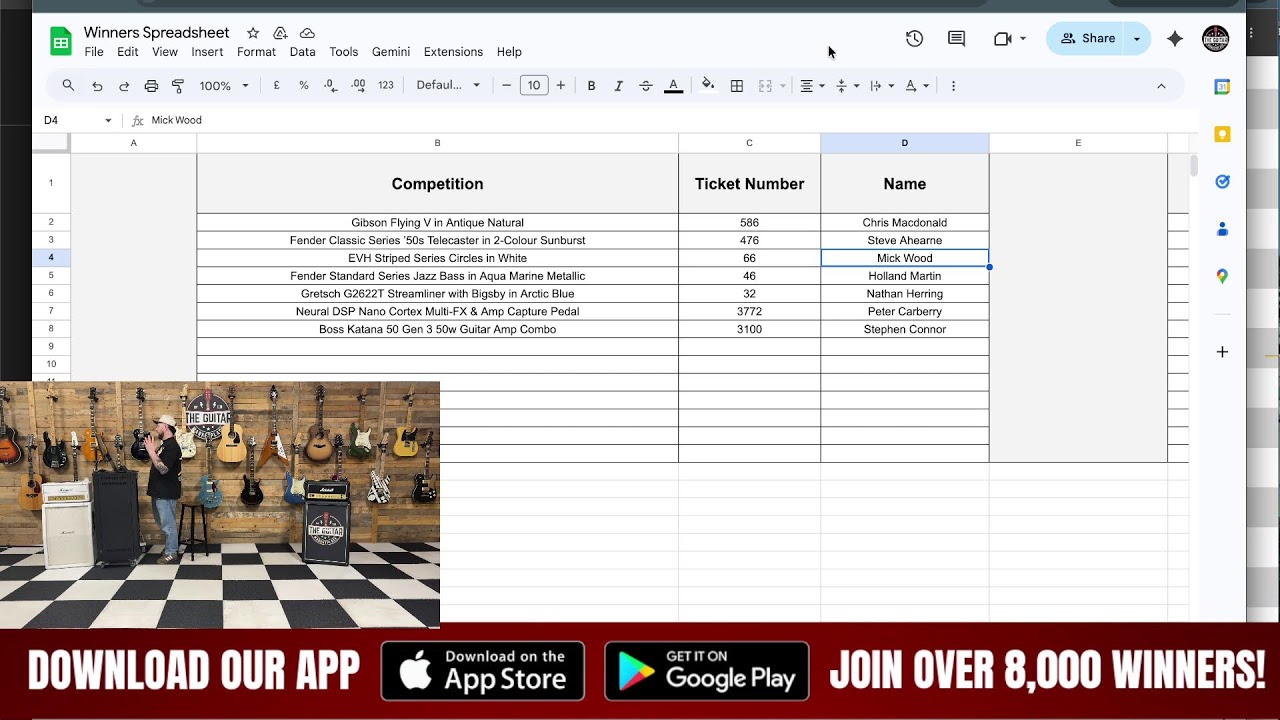1280x720 pixels.
Task: Open Google Contacts side panel
Action: point(1222,229)
